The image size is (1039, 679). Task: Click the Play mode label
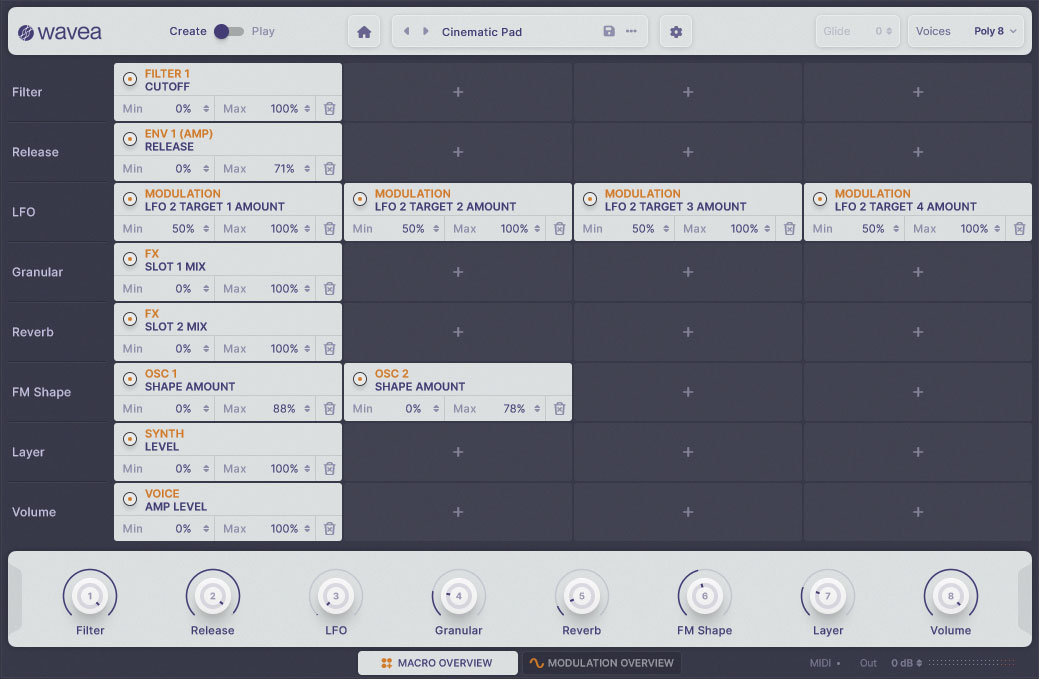(263, 31)
